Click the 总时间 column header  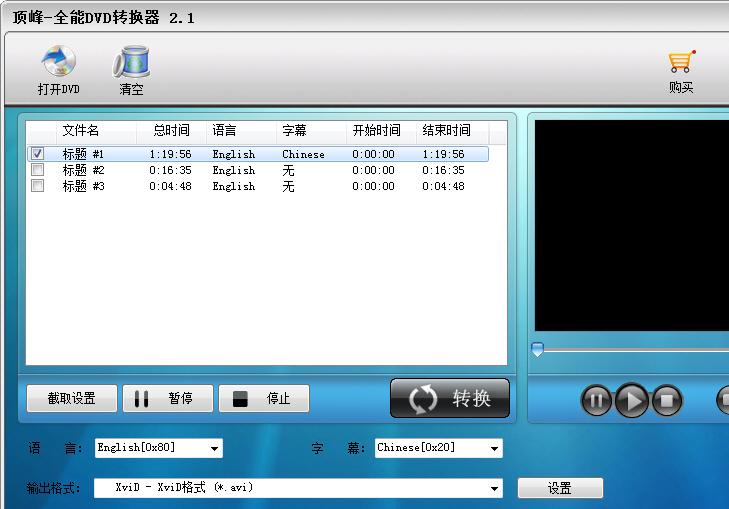[171, 131]
